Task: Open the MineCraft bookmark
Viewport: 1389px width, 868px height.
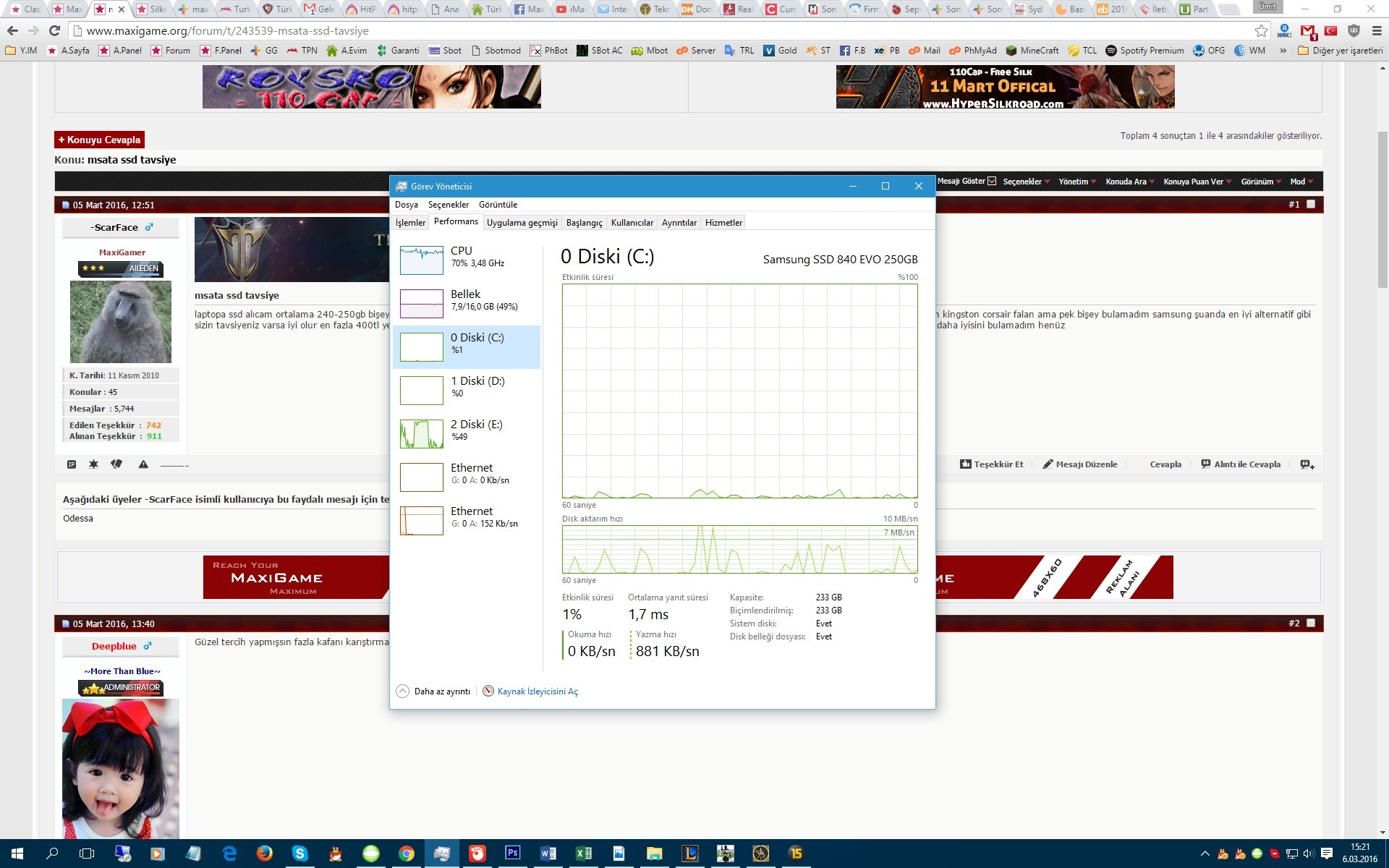Action: point(1032,51)
